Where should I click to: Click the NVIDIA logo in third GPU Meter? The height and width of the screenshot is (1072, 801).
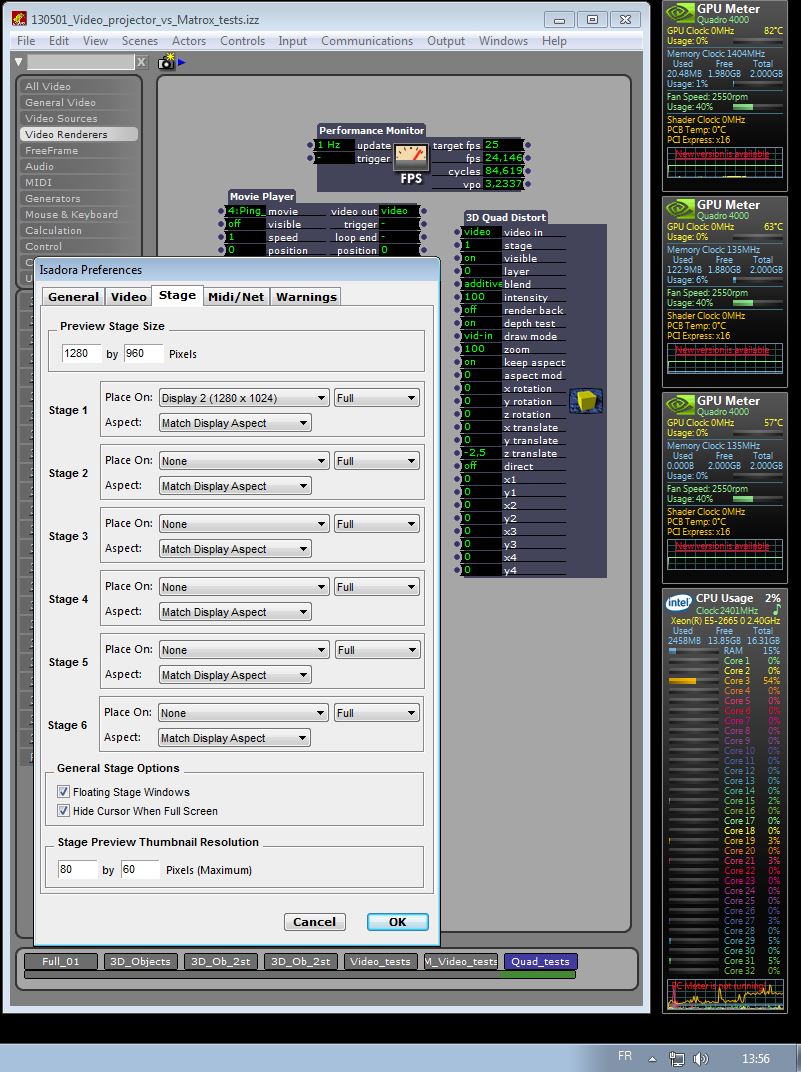680,405
